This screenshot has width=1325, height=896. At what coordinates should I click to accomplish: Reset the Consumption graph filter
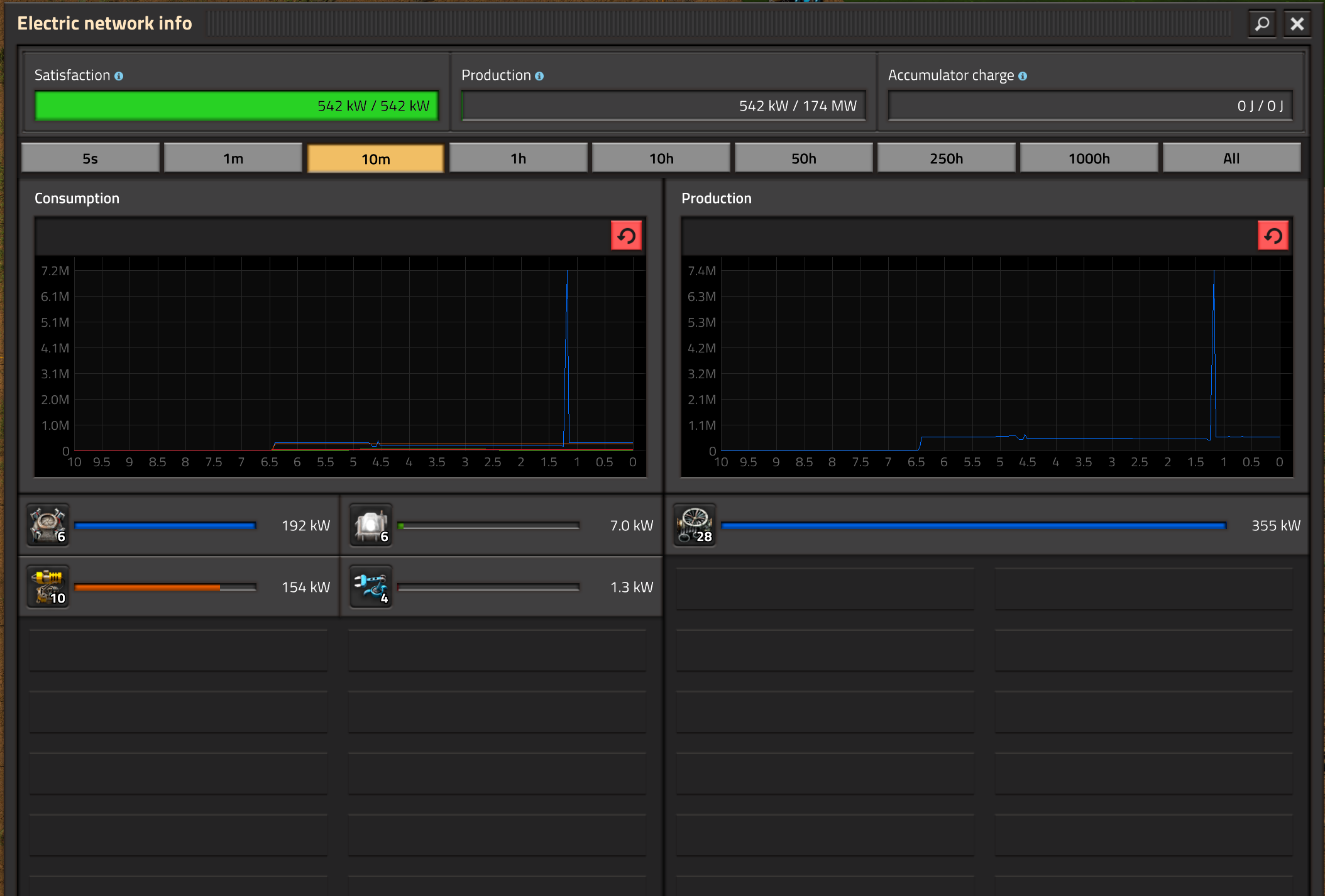626,236
